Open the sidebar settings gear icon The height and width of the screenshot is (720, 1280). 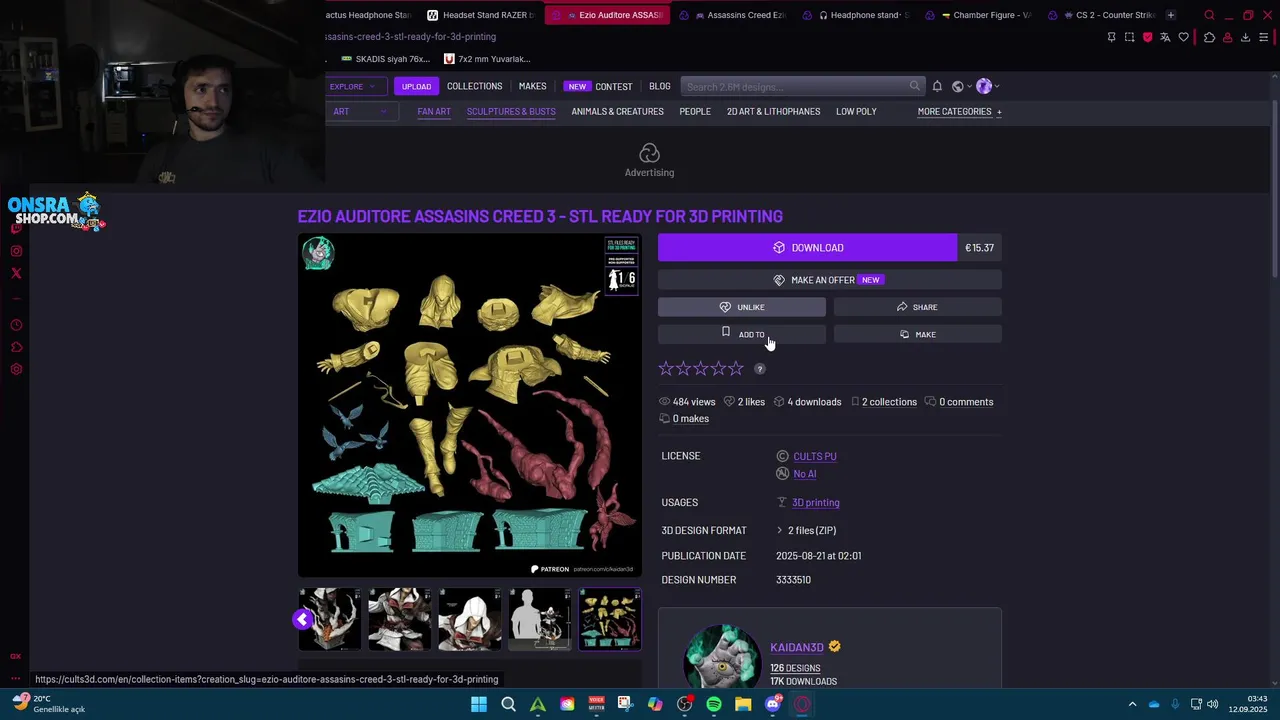tap(16, 369)
